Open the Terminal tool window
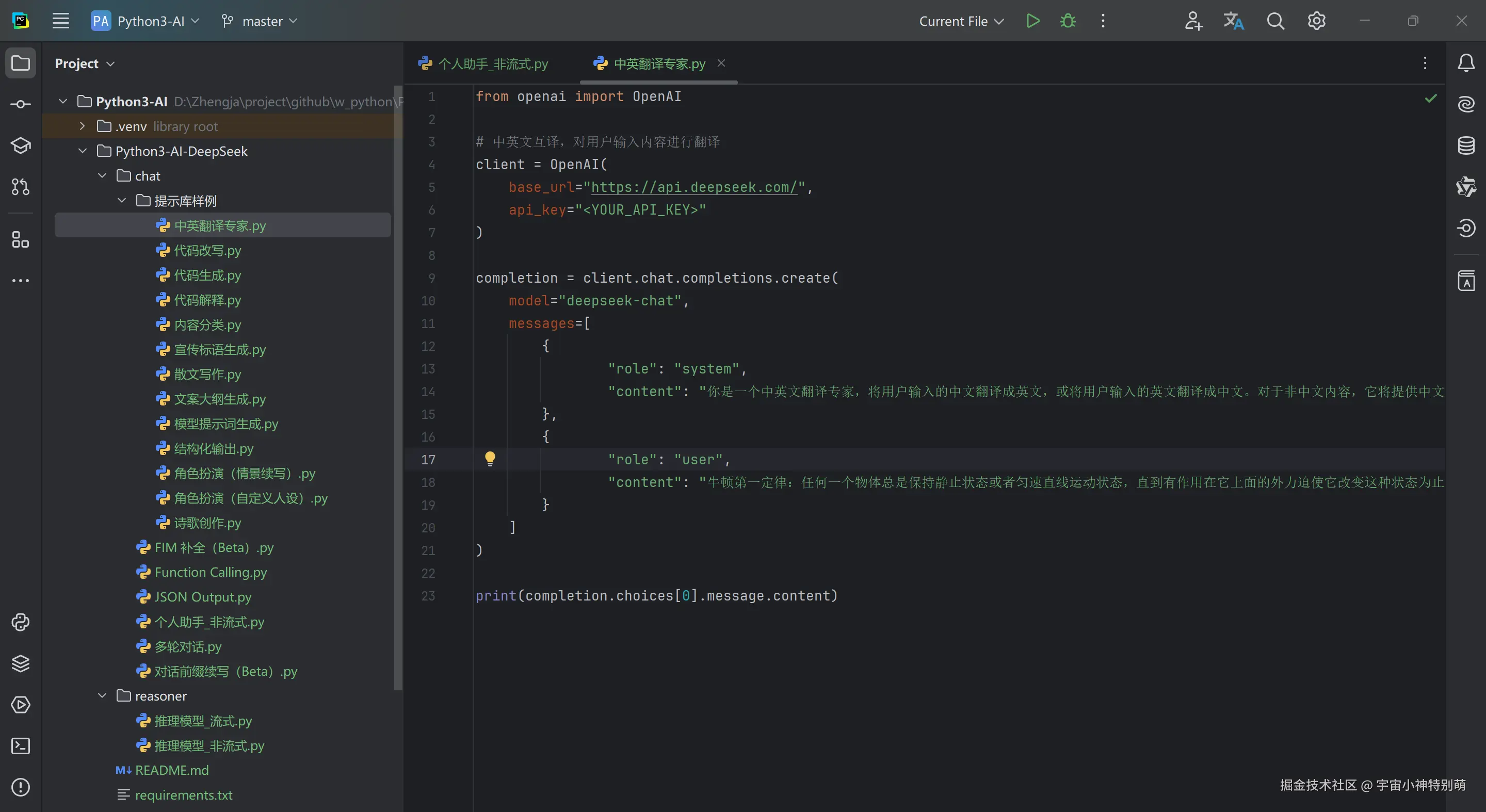 click(21, 745)
